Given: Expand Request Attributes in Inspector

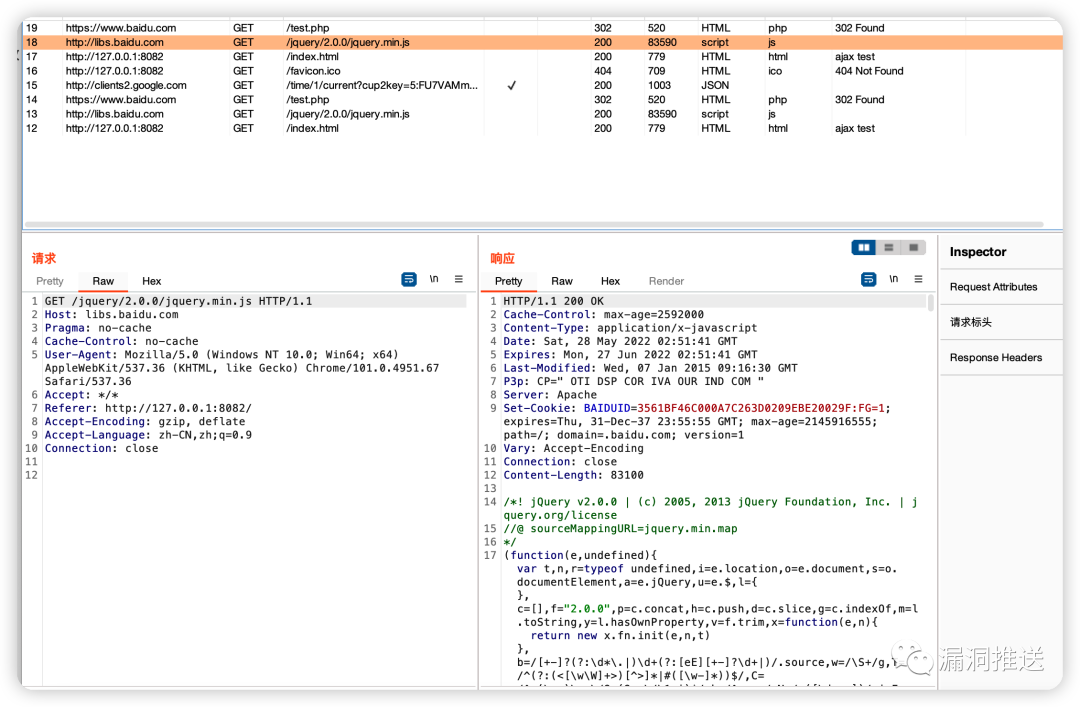Looking at the screenshot, I should click(993, 287).
